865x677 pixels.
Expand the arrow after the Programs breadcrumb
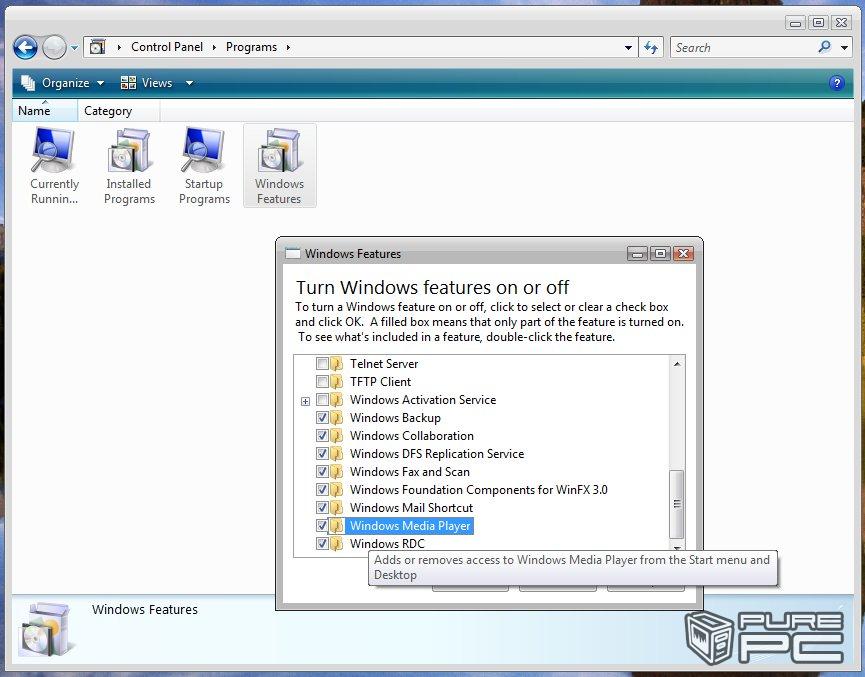(x=288, y=47)
